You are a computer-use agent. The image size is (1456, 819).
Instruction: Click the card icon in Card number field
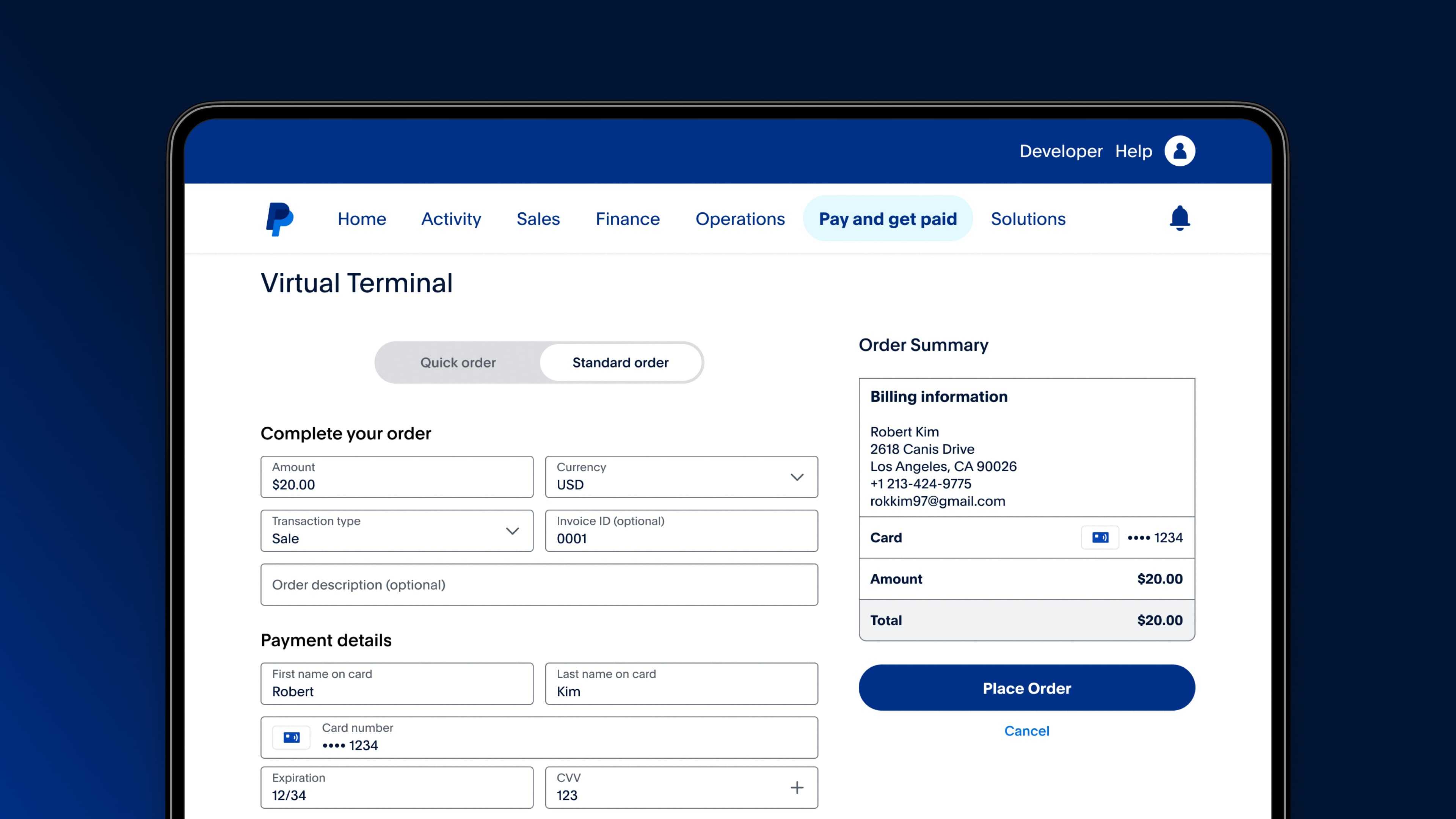pos(291,737)
